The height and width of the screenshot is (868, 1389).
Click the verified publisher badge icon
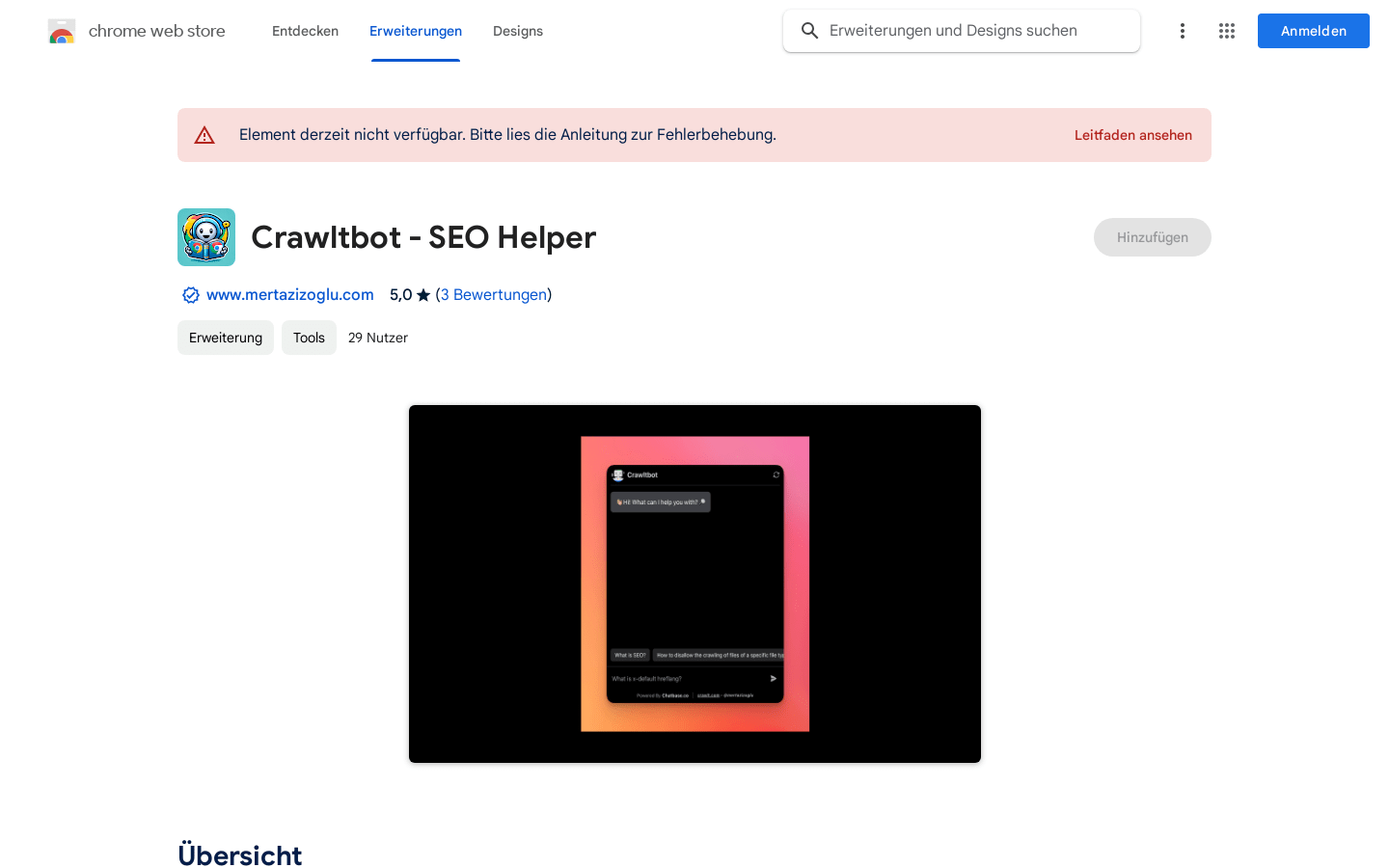(191, 295)
